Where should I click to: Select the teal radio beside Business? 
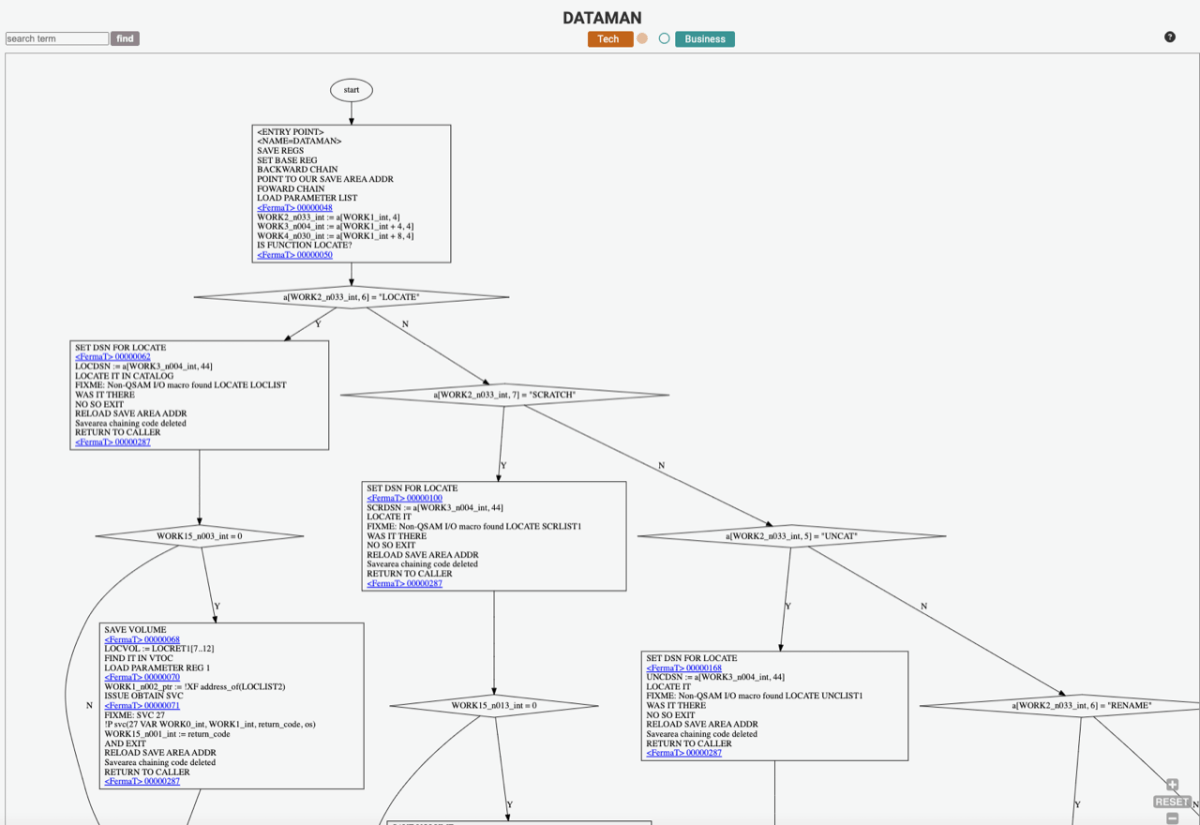click(x=662, y=38)
